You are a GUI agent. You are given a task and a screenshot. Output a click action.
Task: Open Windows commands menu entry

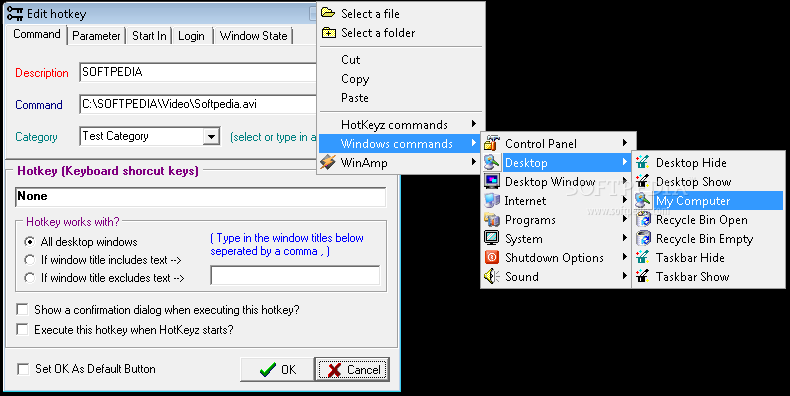point(400,144)
